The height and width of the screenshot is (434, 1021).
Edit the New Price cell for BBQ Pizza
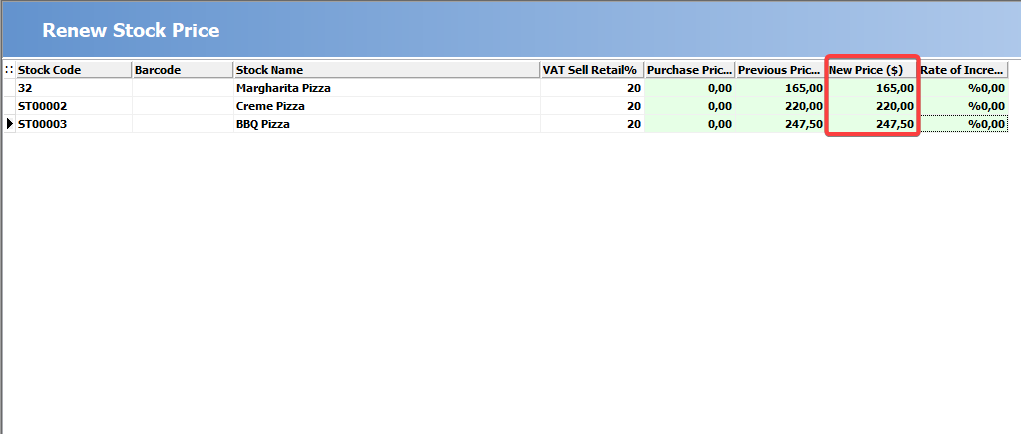872,124
